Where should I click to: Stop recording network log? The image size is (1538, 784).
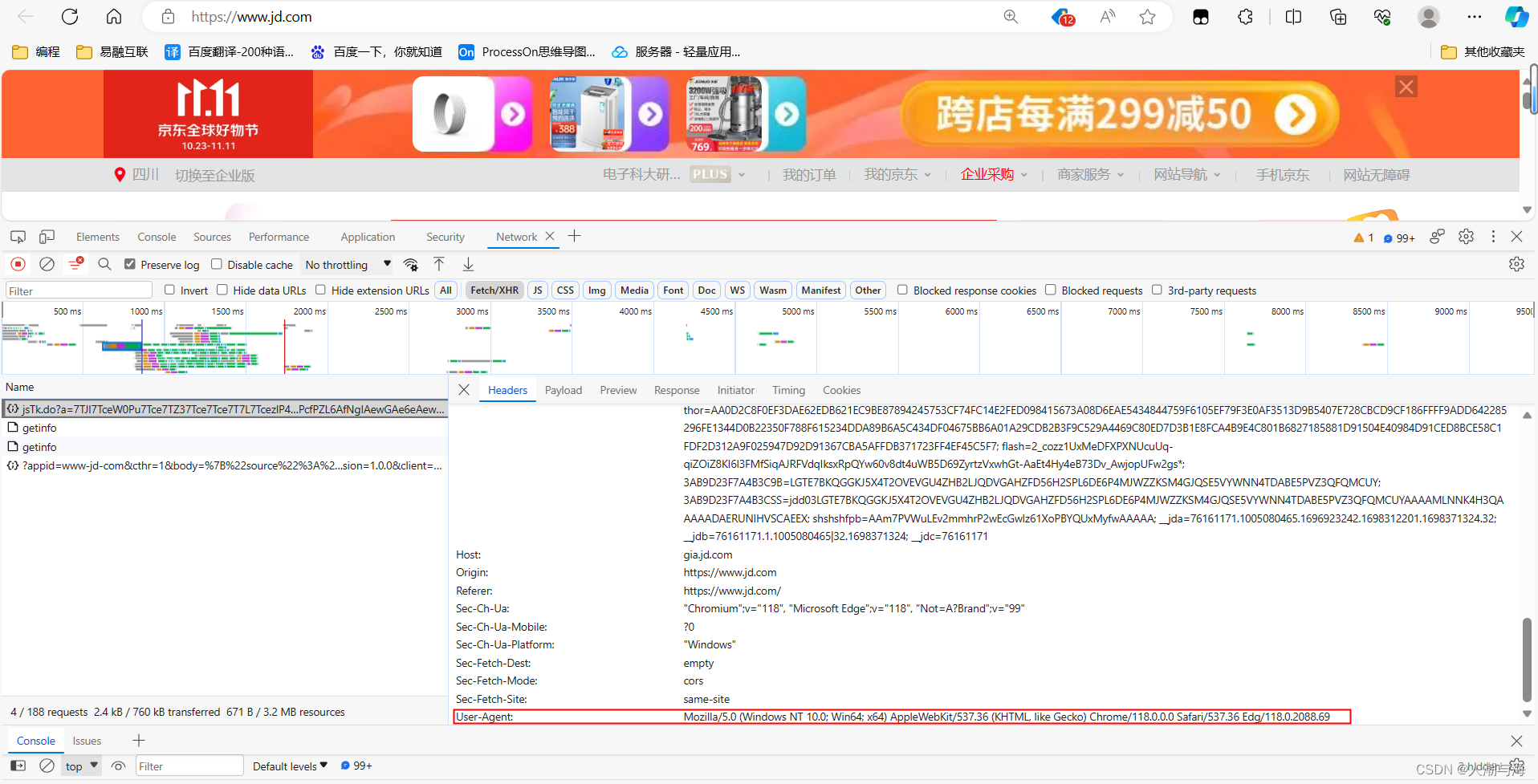(x=18, y=264)
